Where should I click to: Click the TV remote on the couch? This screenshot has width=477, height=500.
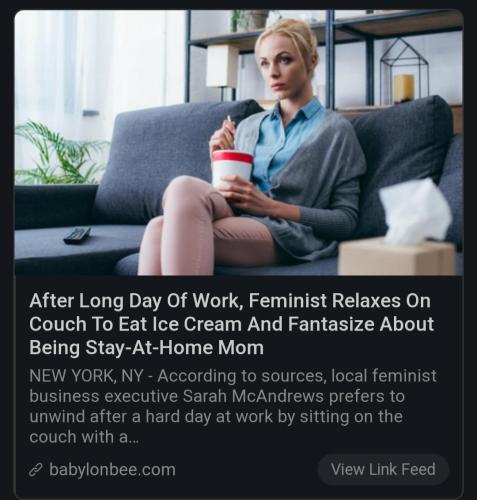[x=77, y=235]
